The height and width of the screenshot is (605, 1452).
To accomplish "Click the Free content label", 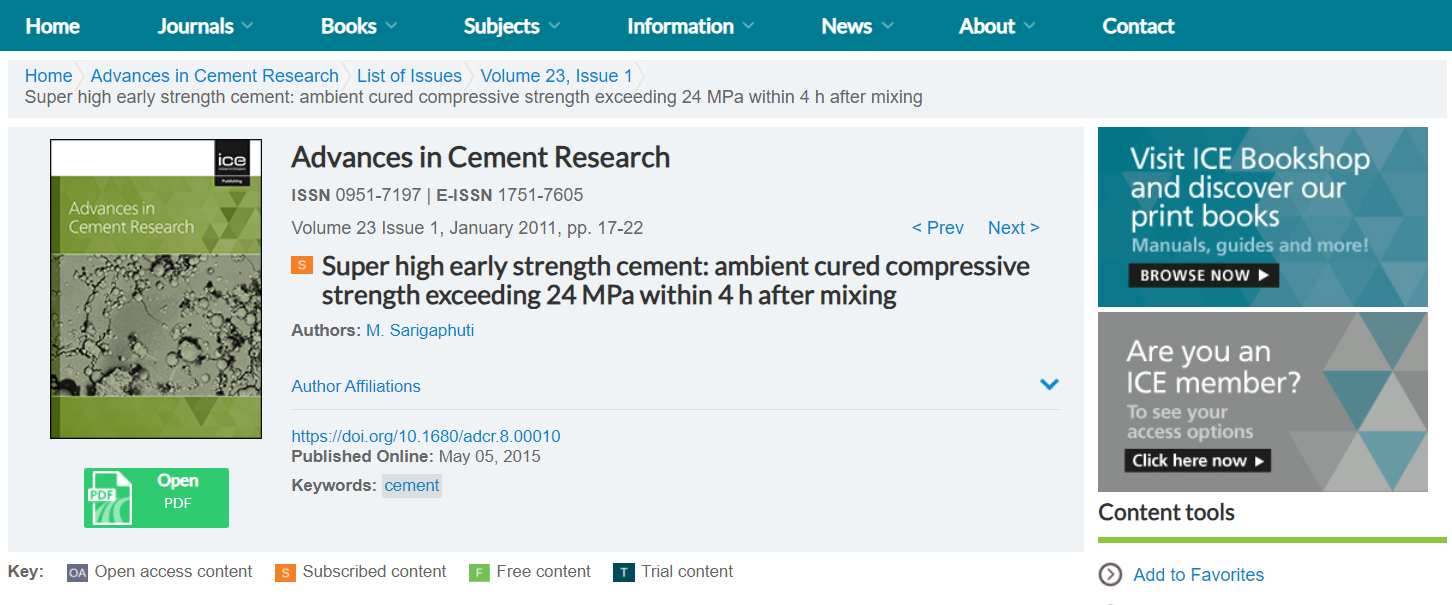I will [543, 572].
